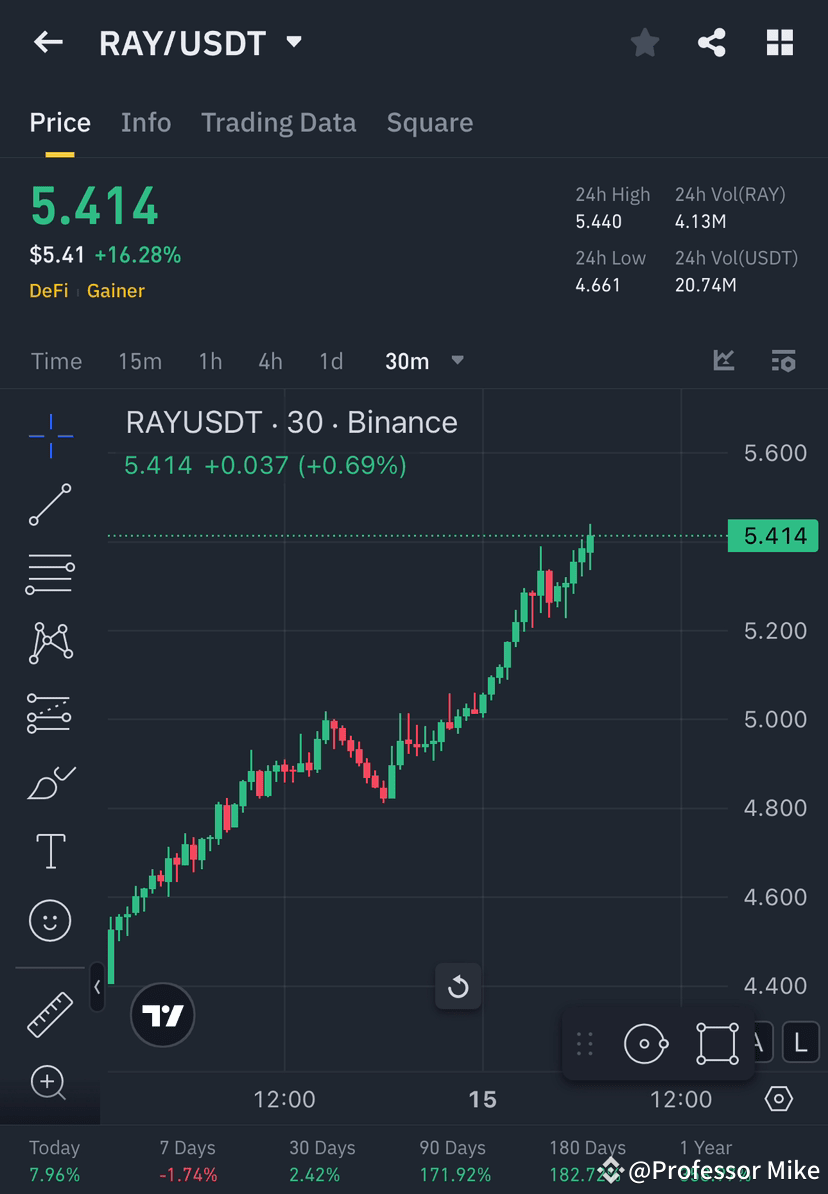Click the Gainer category label
Screen dimensions: 828x1194
click(x=115, y=291)
